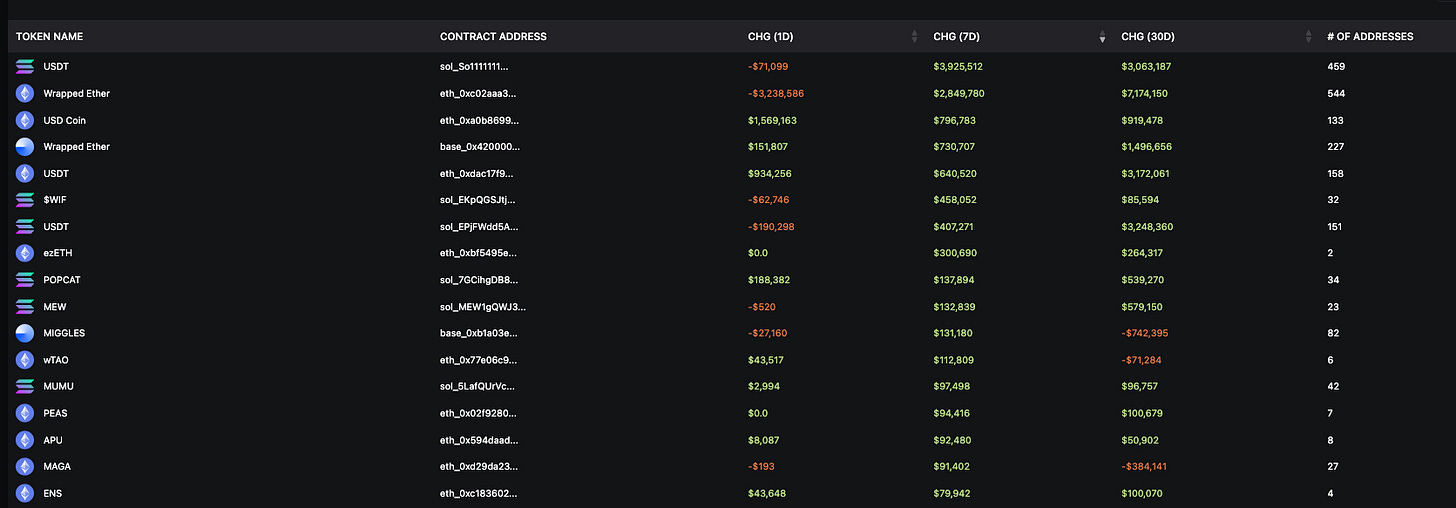The height and width of the screenshot is (508, 1456).
Task: Click the 7D change value $3,925,512
Action: pyautogui.click(x=959, y=67)
